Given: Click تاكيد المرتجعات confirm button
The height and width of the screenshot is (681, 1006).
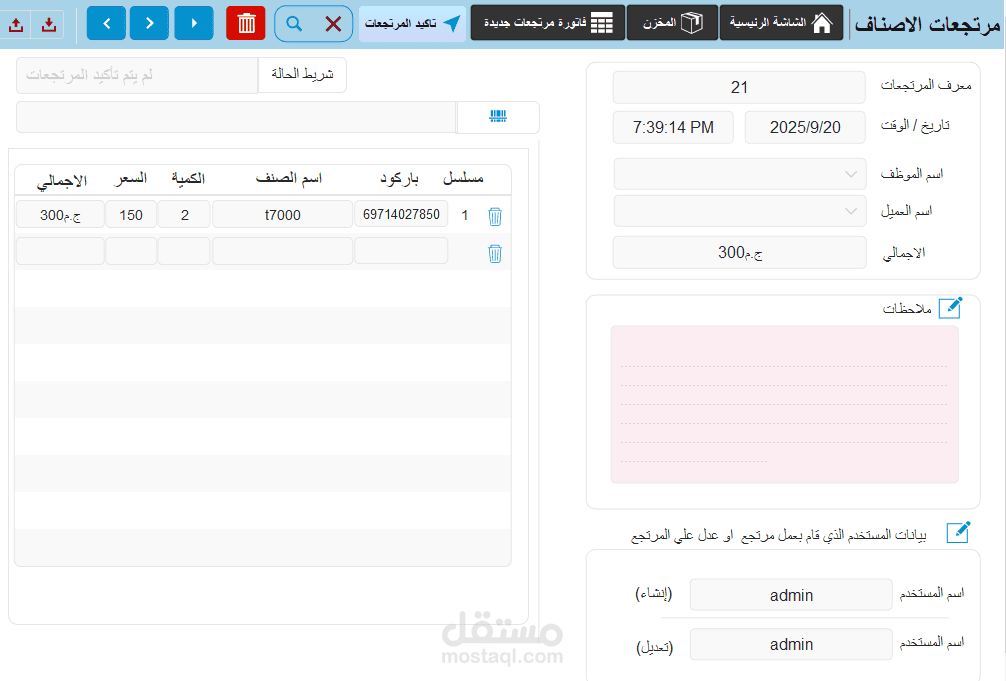Looking at the screenshot, I should 413,24.
